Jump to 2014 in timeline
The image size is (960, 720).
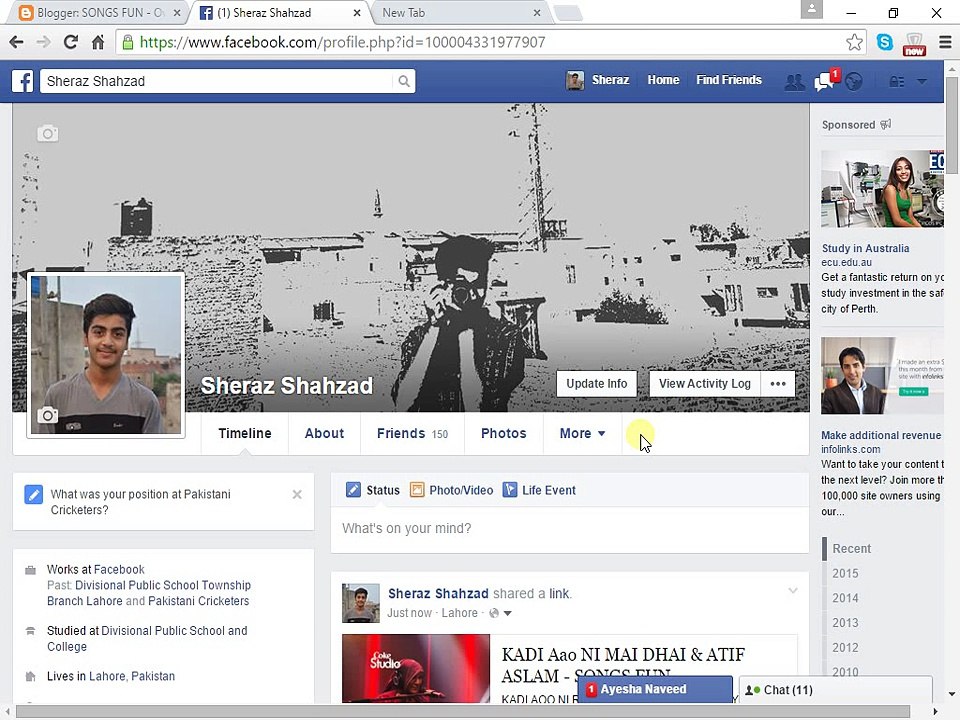(845, 598)
